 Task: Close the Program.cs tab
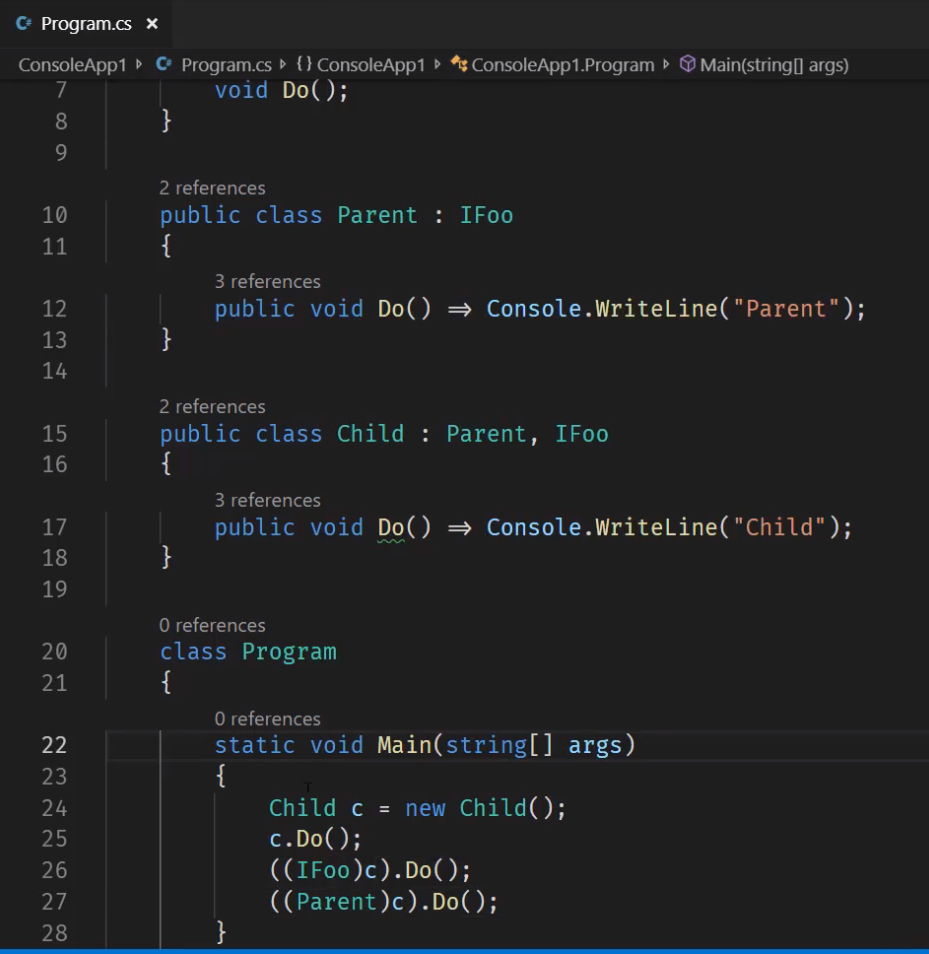point(152,22)
